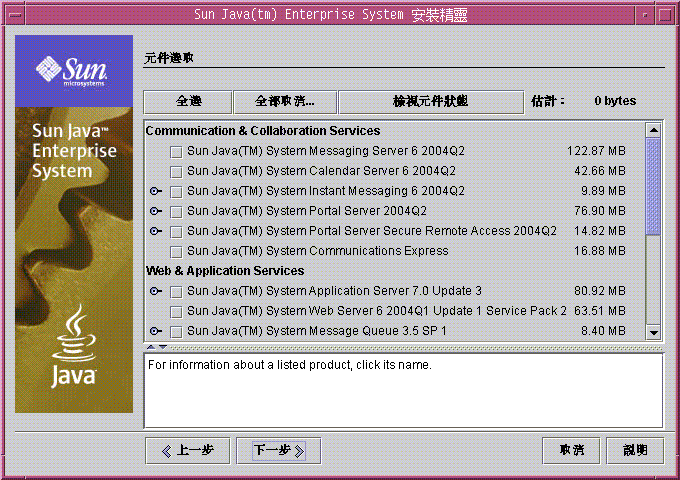Click the Web & Application Services heading
This screenshot has width=680, height=480.
point(225,271)
